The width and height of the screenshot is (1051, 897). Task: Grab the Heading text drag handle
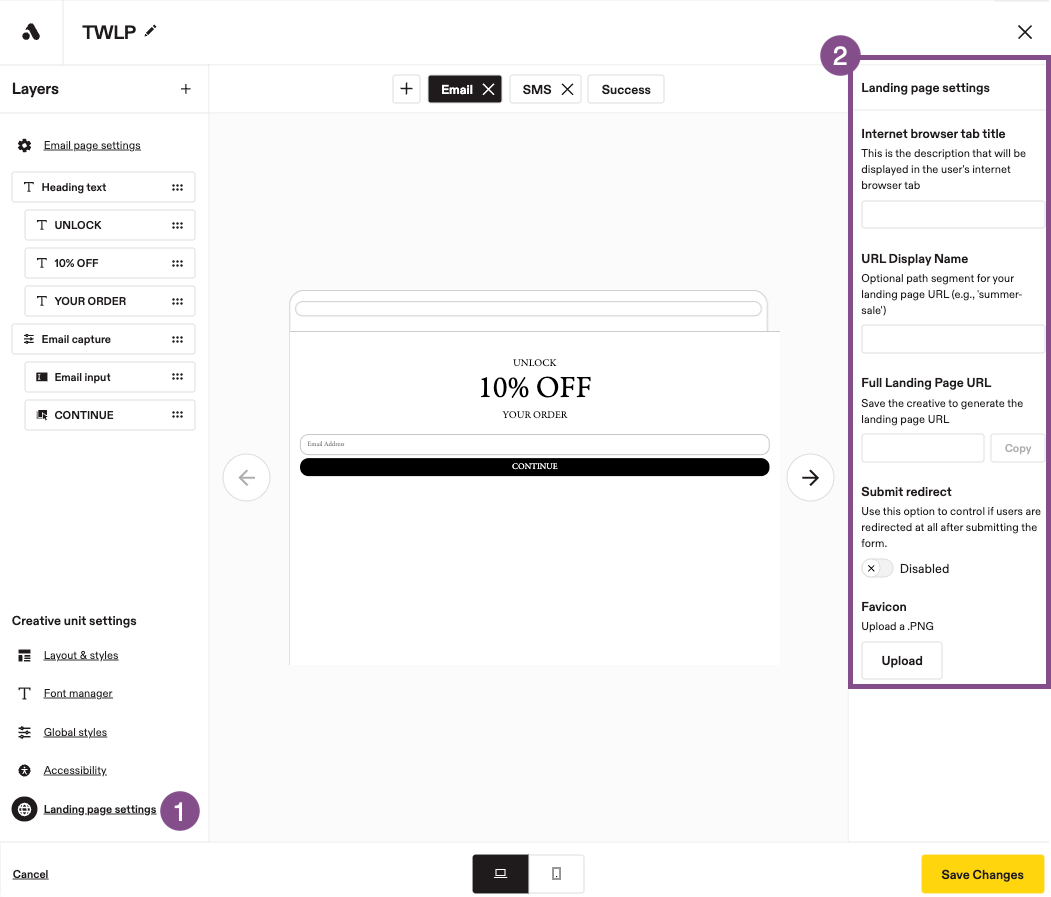177,188
